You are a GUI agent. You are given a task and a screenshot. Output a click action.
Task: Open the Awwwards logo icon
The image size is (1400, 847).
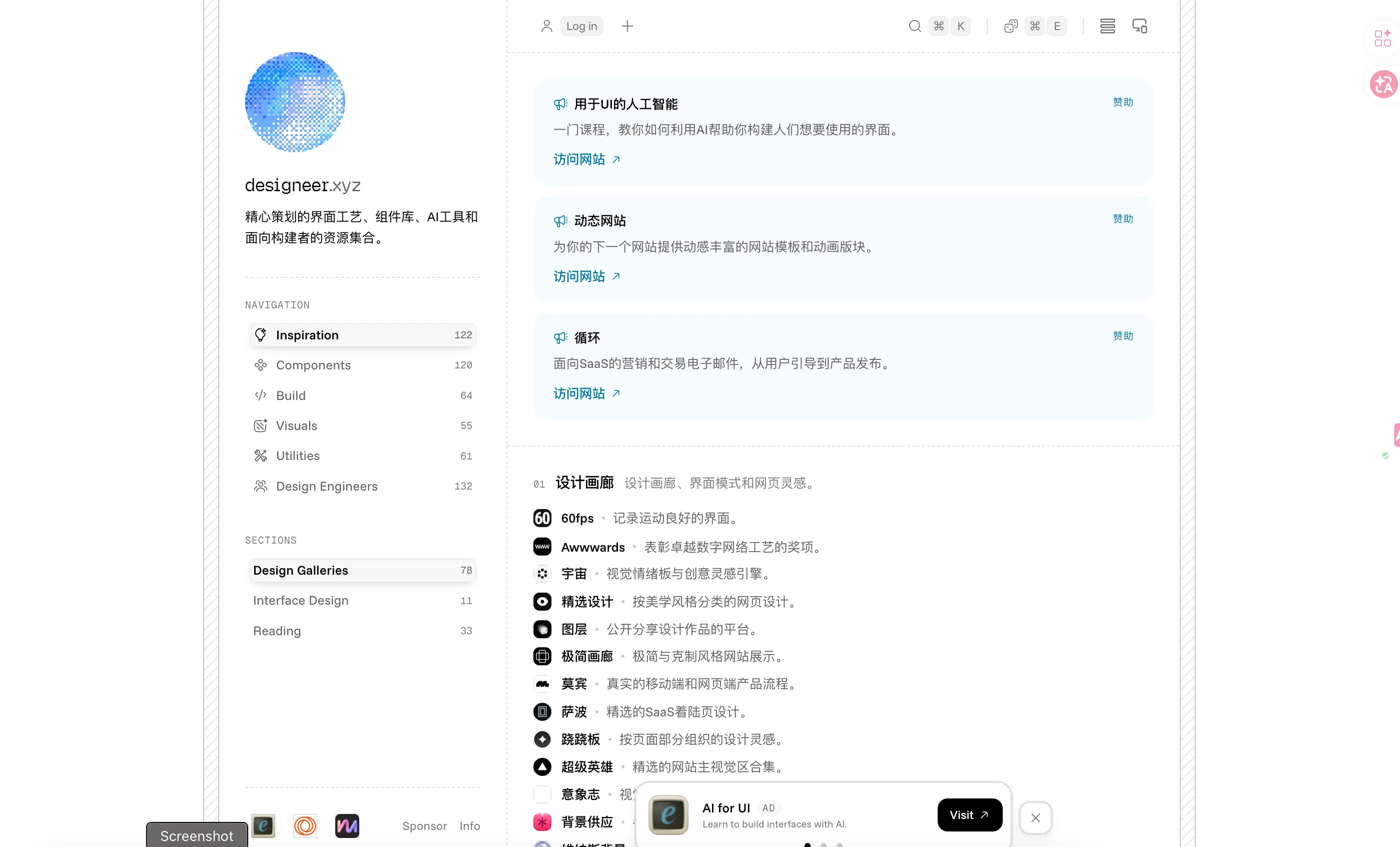[542, 547]
